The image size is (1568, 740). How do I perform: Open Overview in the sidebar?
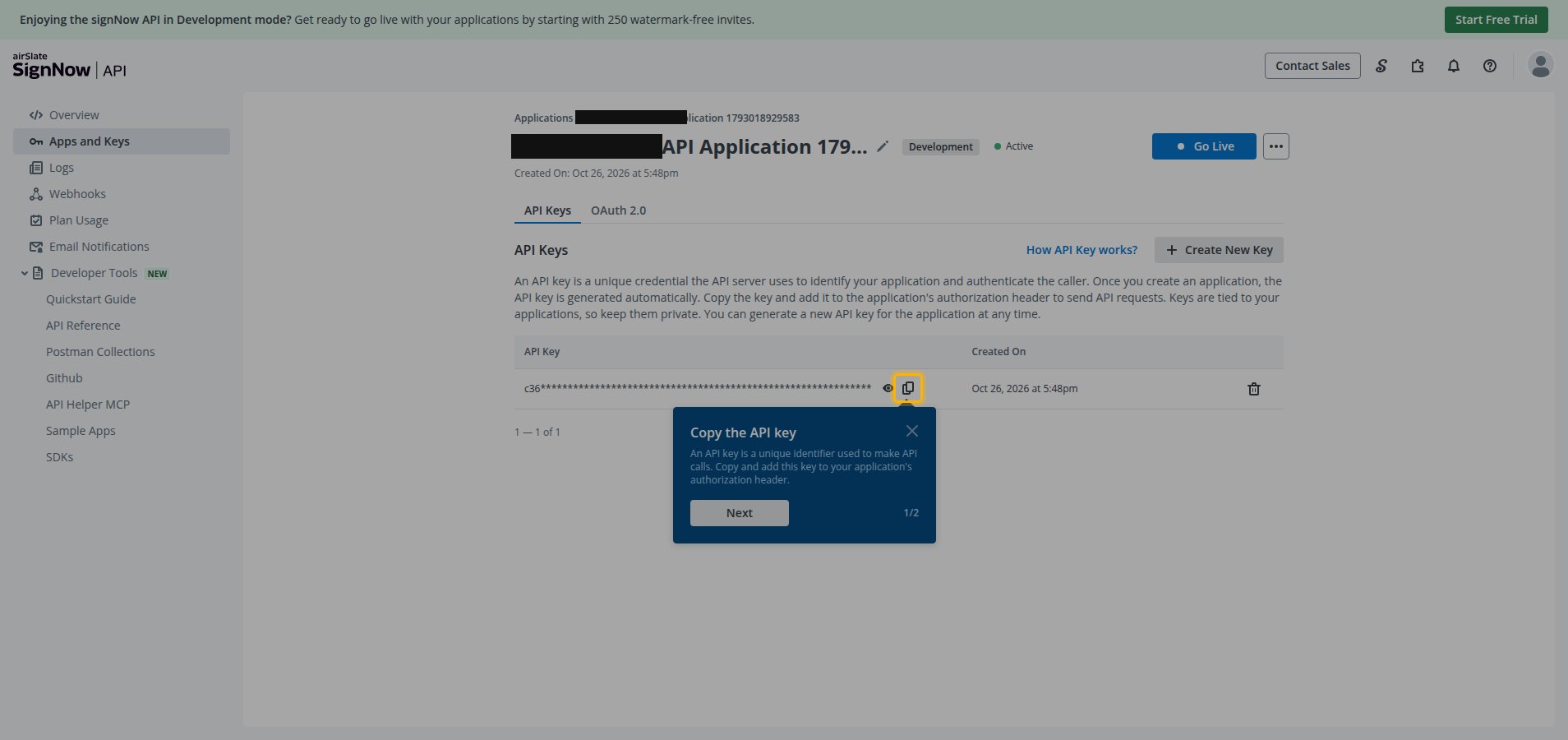tap(122, 115)
